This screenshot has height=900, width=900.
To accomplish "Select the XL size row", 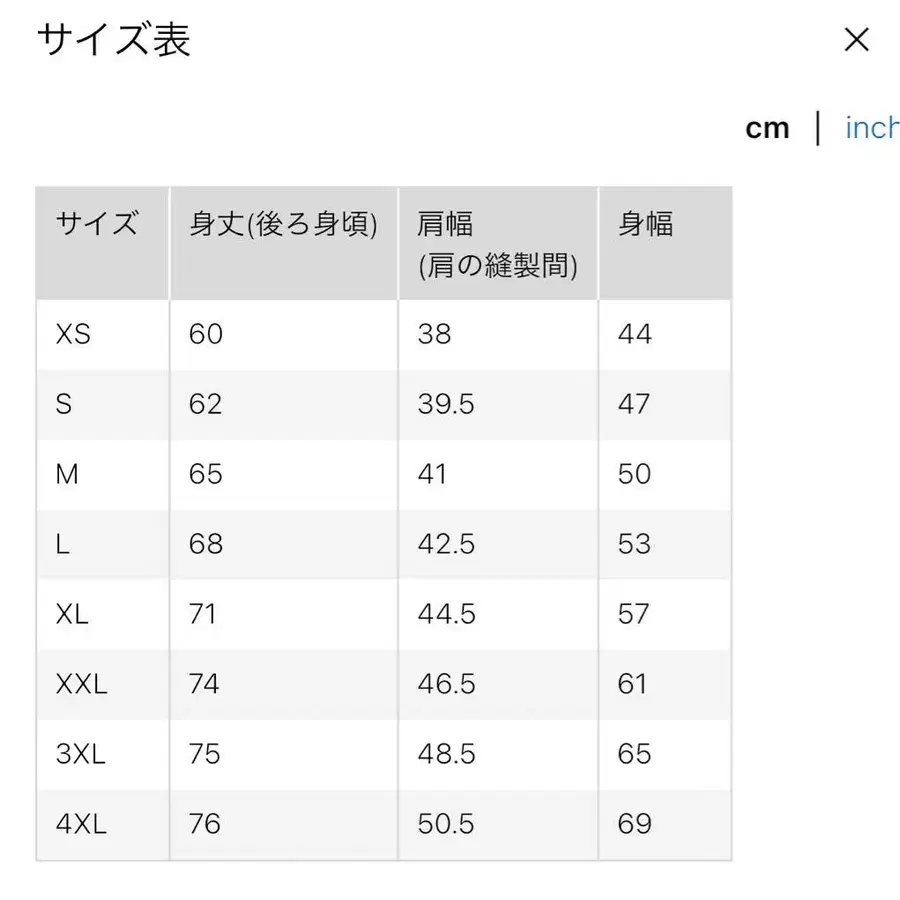I will (71, 614).
